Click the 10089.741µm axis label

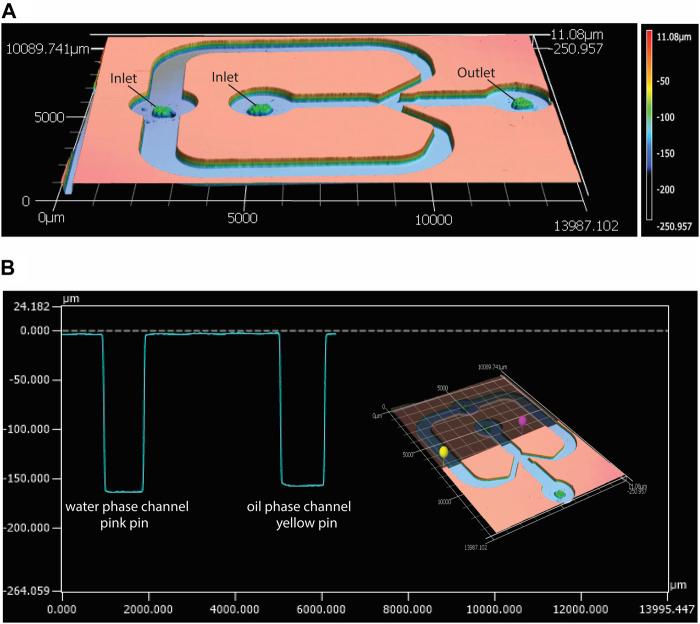(x=46, y=49)
